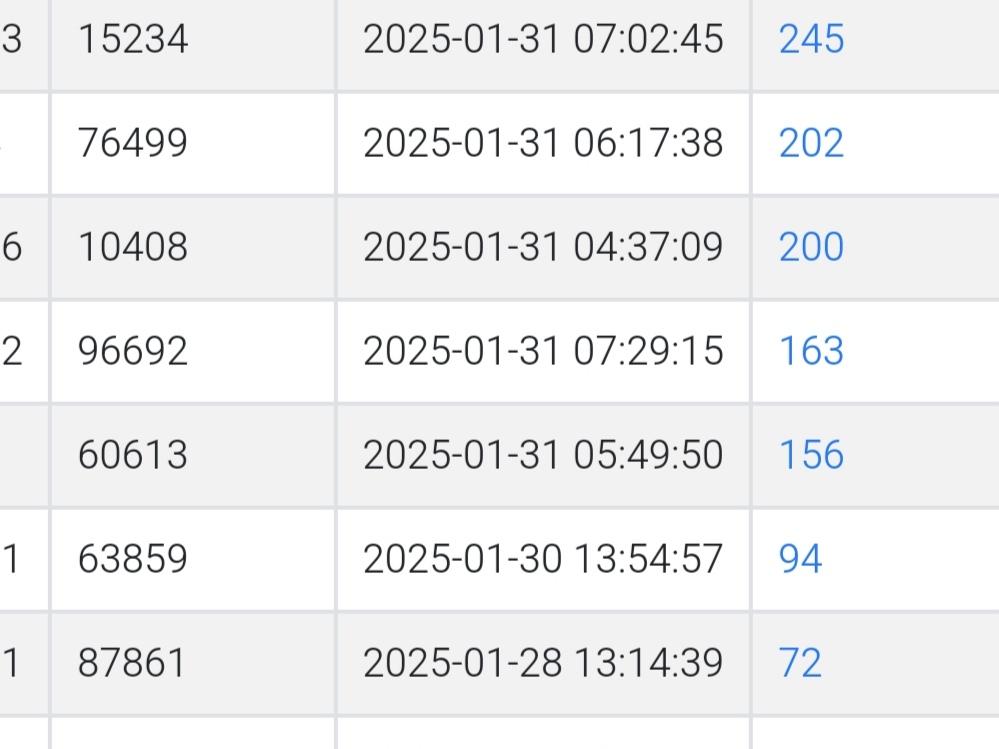Select the 2025-01-28 13:14:39 timestamp
Viewport: 999px width, 749px height.
point(543,663)
